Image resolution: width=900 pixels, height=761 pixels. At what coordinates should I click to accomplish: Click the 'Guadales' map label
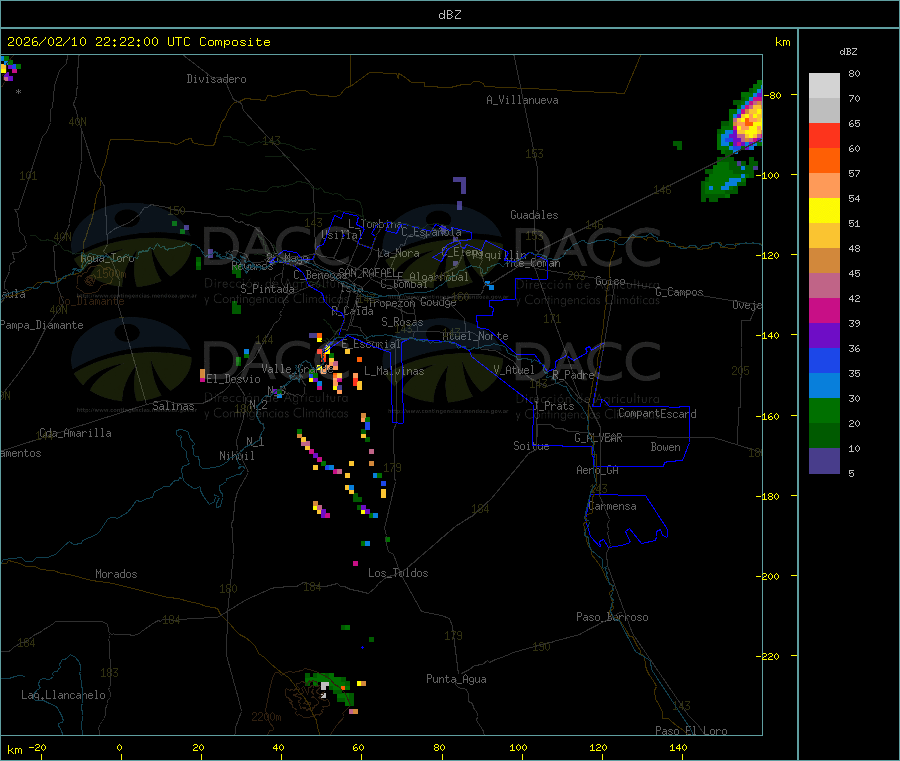(534, 215)
